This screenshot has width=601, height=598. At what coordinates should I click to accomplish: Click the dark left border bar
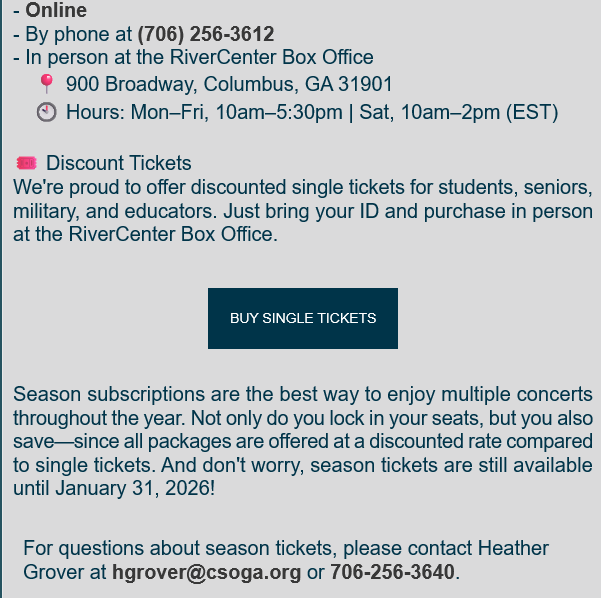(1, 299)
